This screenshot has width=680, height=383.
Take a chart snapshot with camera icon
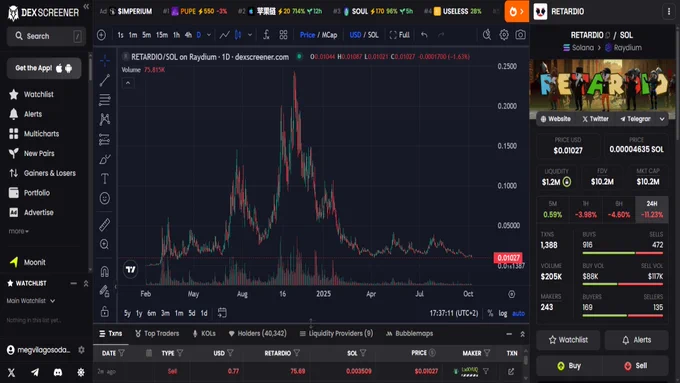pyautogui.click(x=520, y=35)
